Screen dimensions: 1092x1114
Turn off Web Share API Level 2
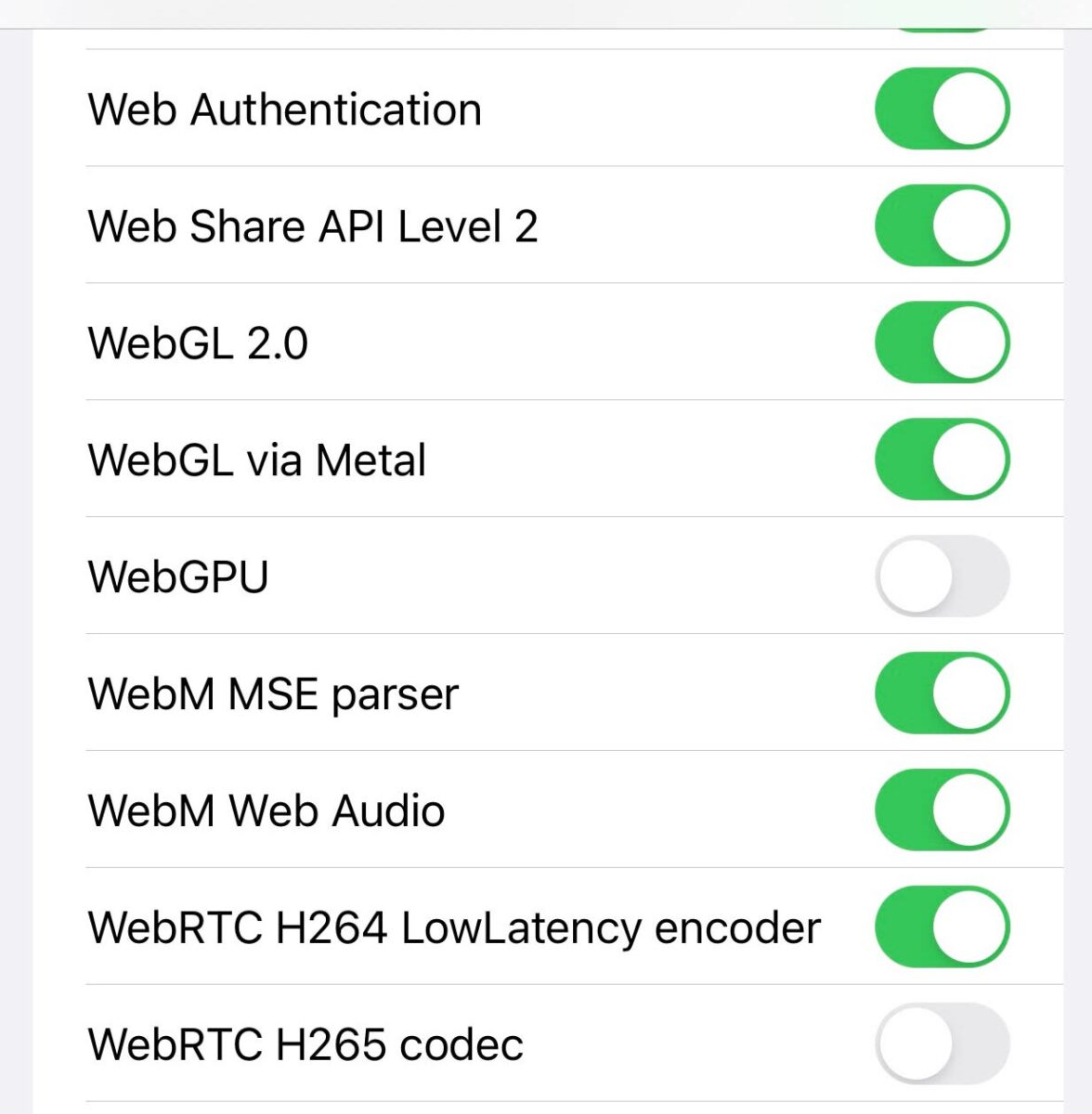coord(942,226)
